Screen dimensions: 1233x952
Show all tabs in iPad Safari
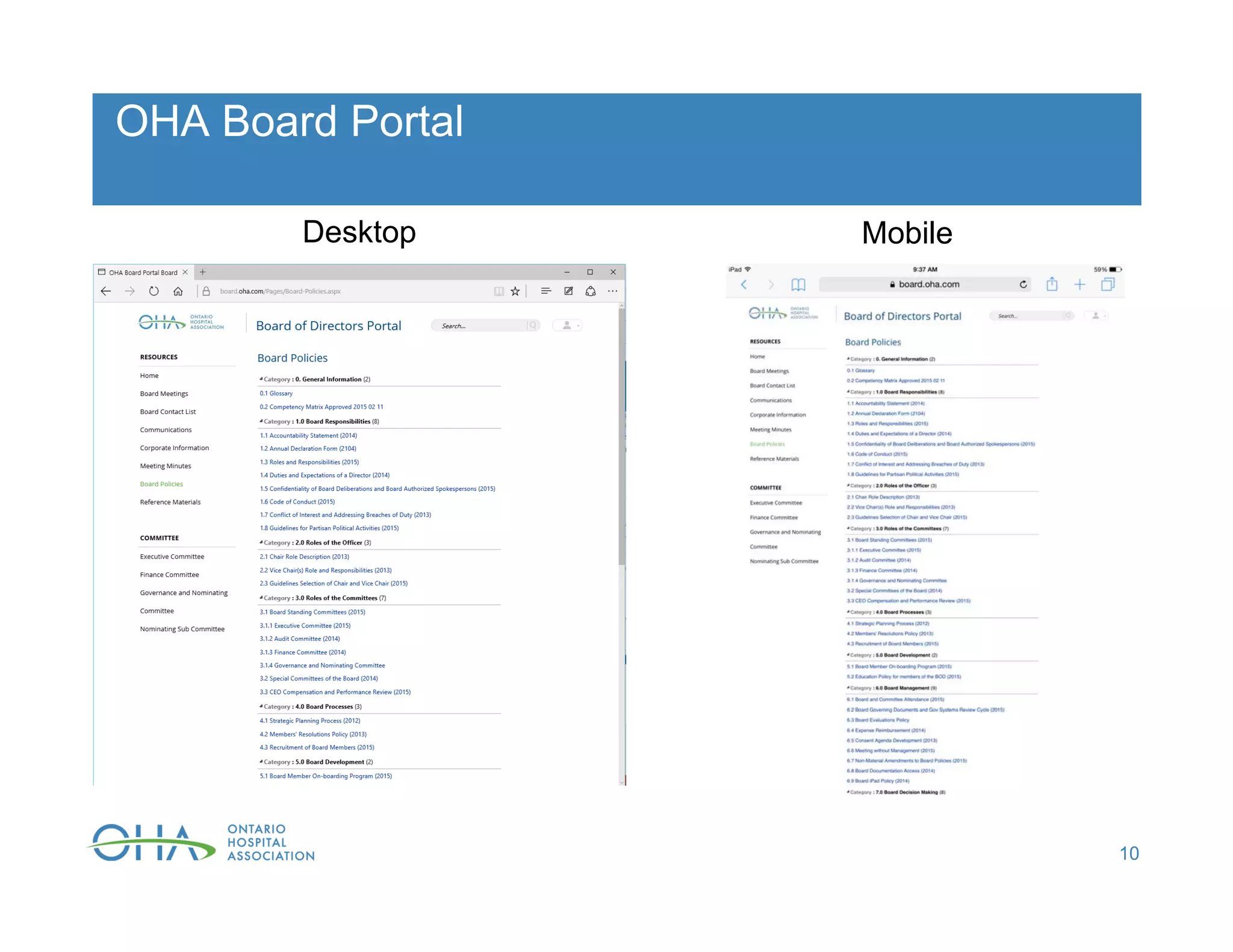(x=1108, y=284)
